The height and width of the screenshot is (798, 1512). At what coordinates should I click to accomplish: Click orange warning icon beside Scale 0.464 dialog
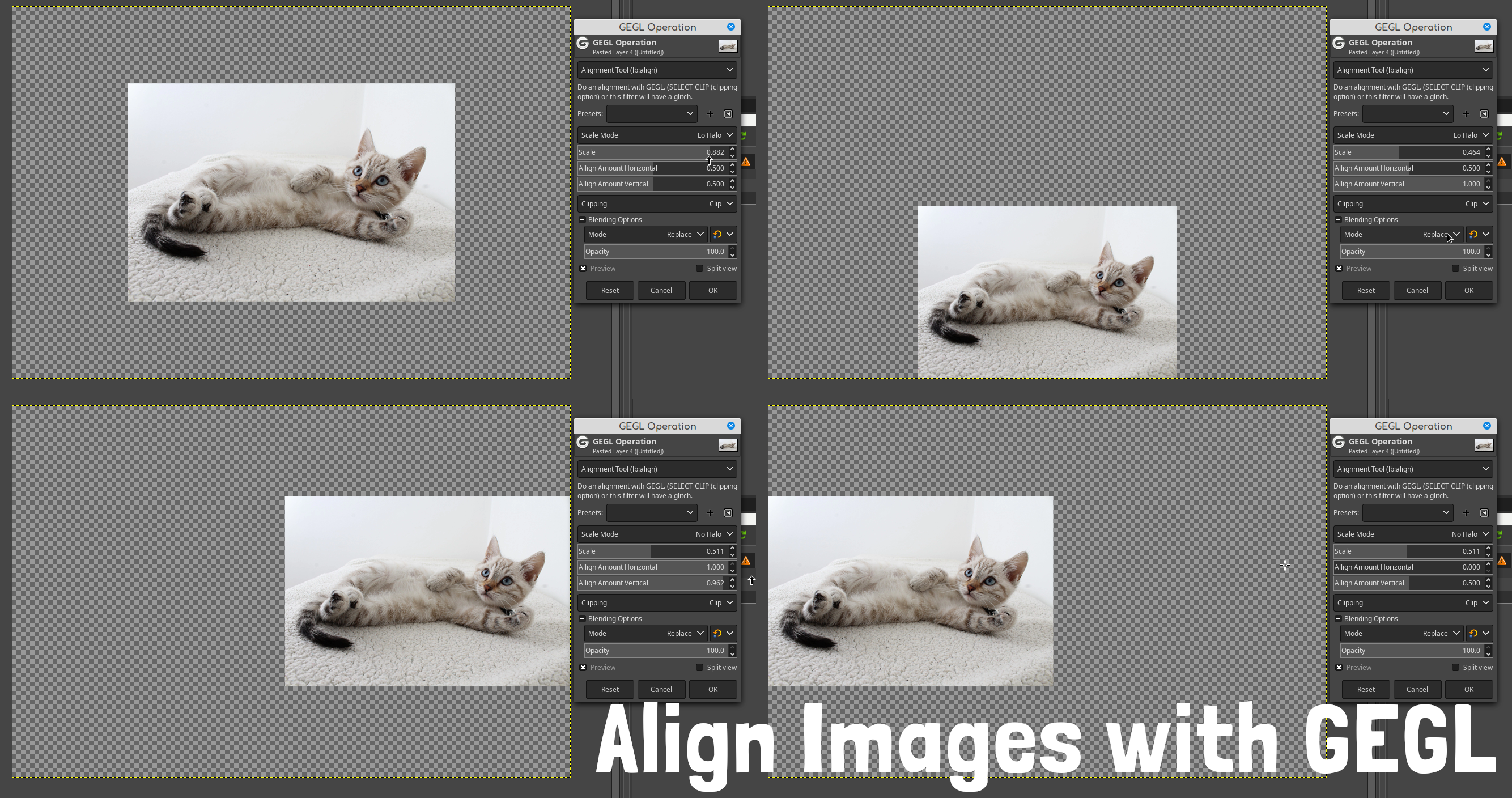(1502, 162)
